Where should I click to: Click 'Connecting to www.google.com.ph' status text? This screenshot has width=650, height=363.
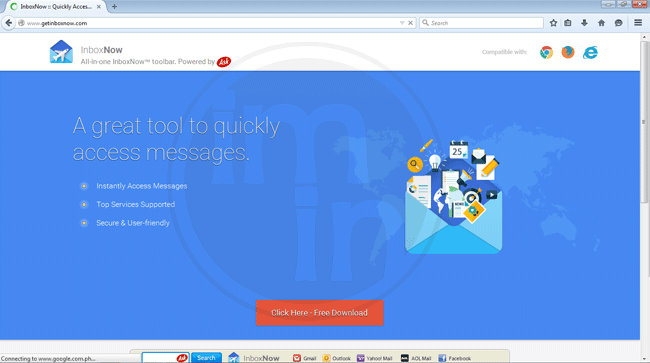tap(48, 359)
